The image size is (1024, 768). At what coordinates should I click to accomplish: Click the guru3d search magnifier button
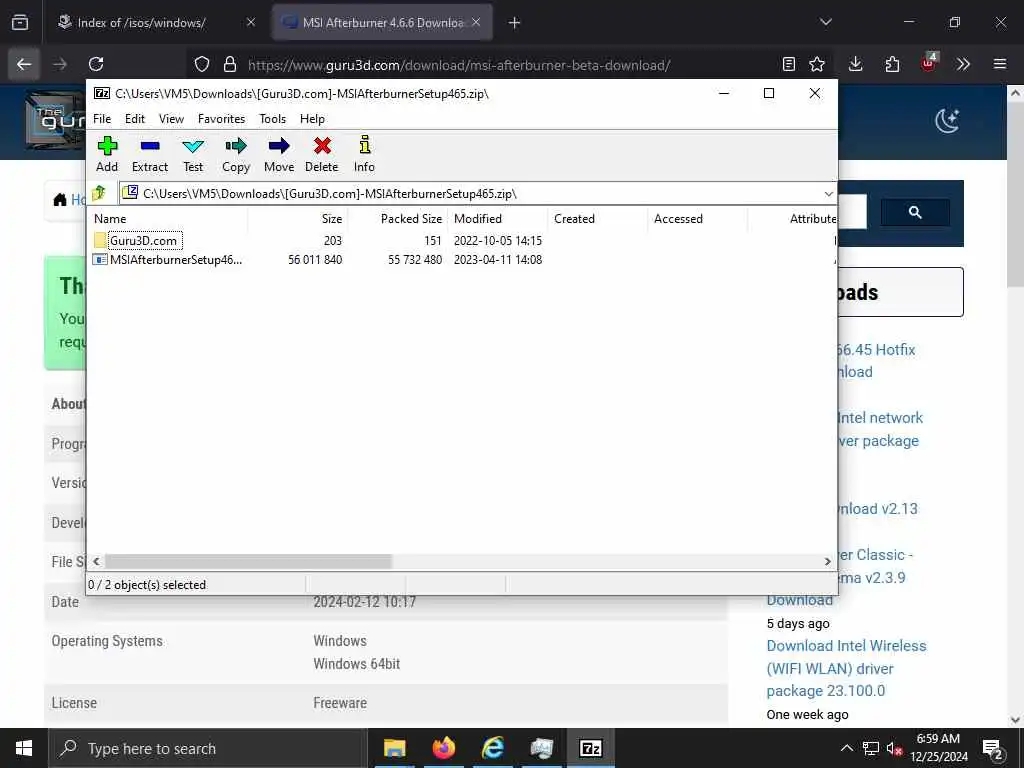click(916, 212)
